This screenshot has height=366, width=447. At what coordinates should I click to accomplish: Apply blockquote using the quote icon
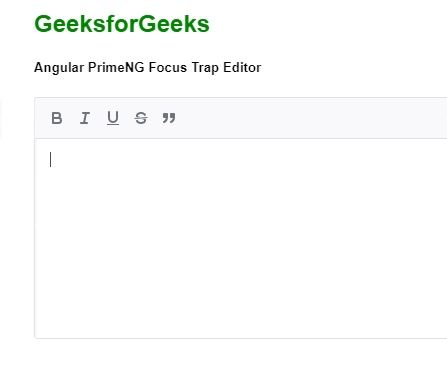click(x=169, y=118)
